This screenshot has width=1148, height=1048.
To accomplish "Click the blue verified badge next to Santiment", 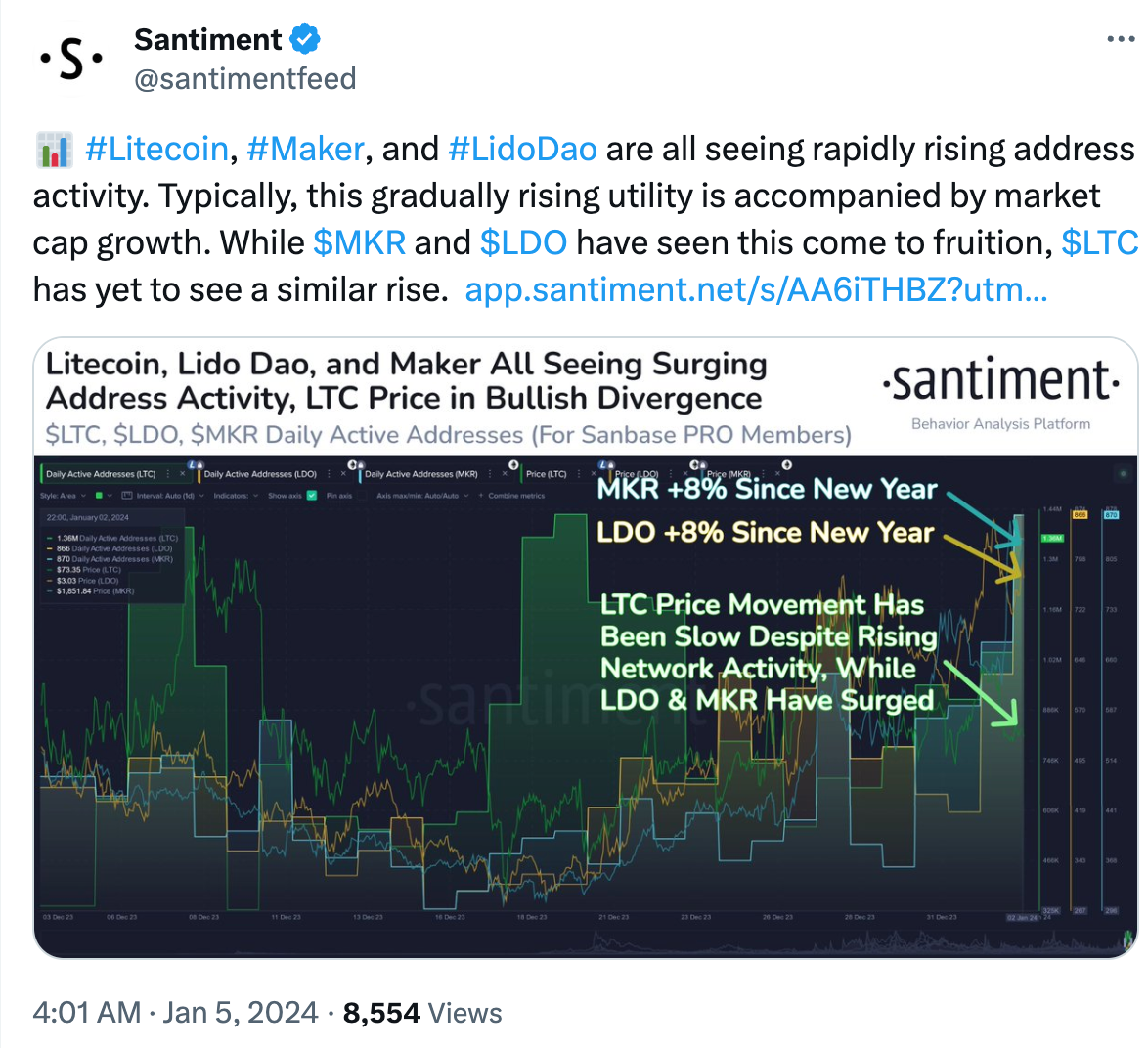I will click(x=305, y=39).
